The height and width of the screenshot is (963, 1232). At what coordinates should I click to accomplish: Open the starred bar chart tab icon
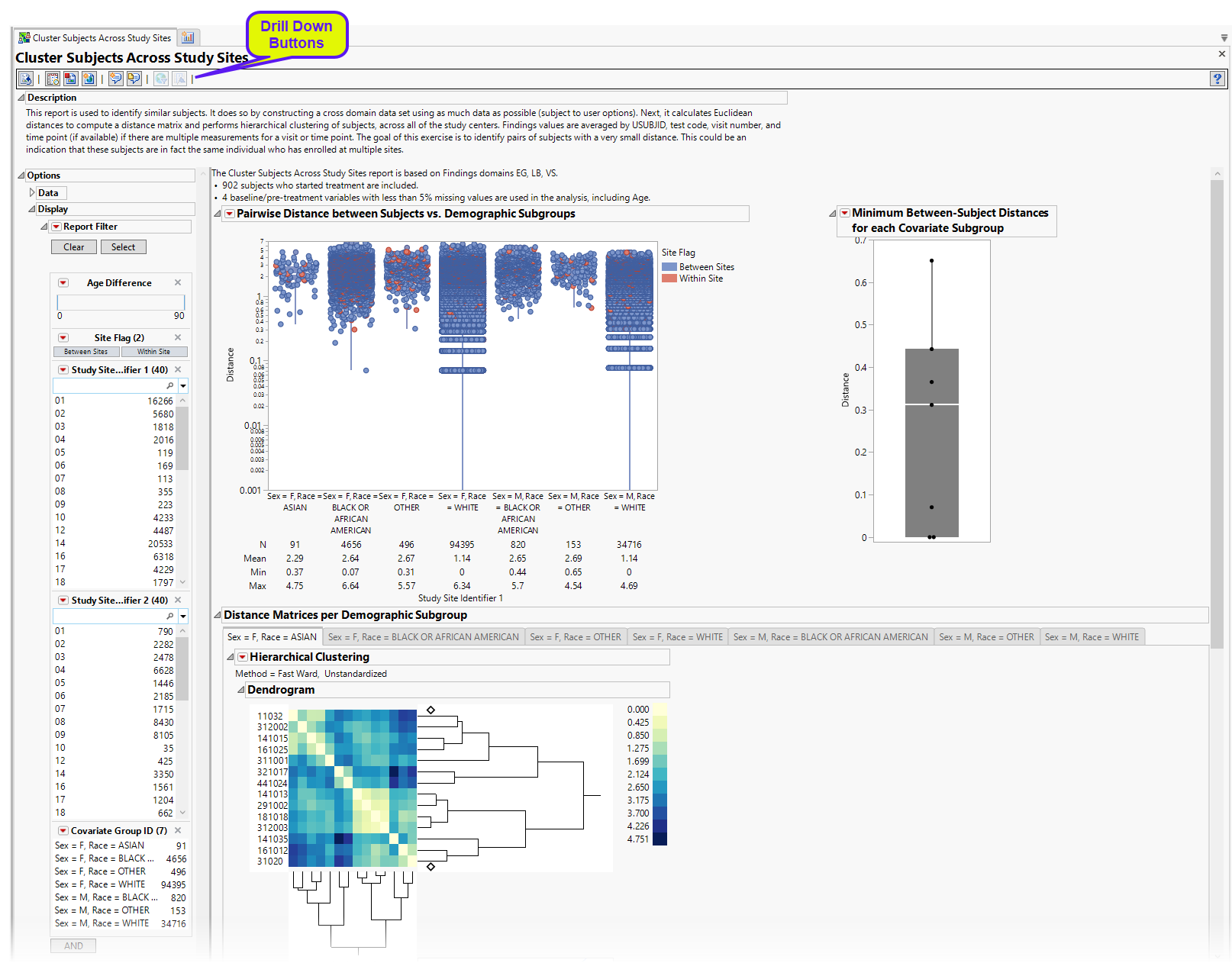[x=188, y=37]
